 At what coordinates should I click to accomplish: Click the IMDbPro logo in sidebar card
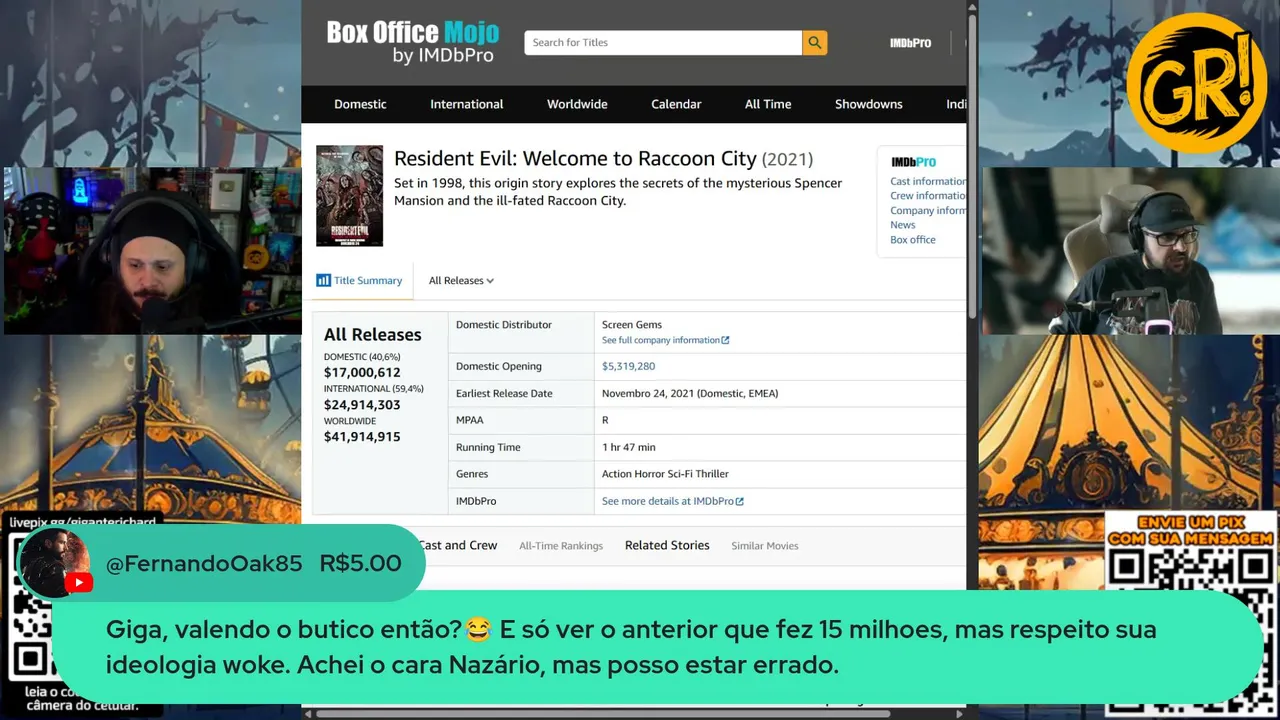click(x=913, y=162)
